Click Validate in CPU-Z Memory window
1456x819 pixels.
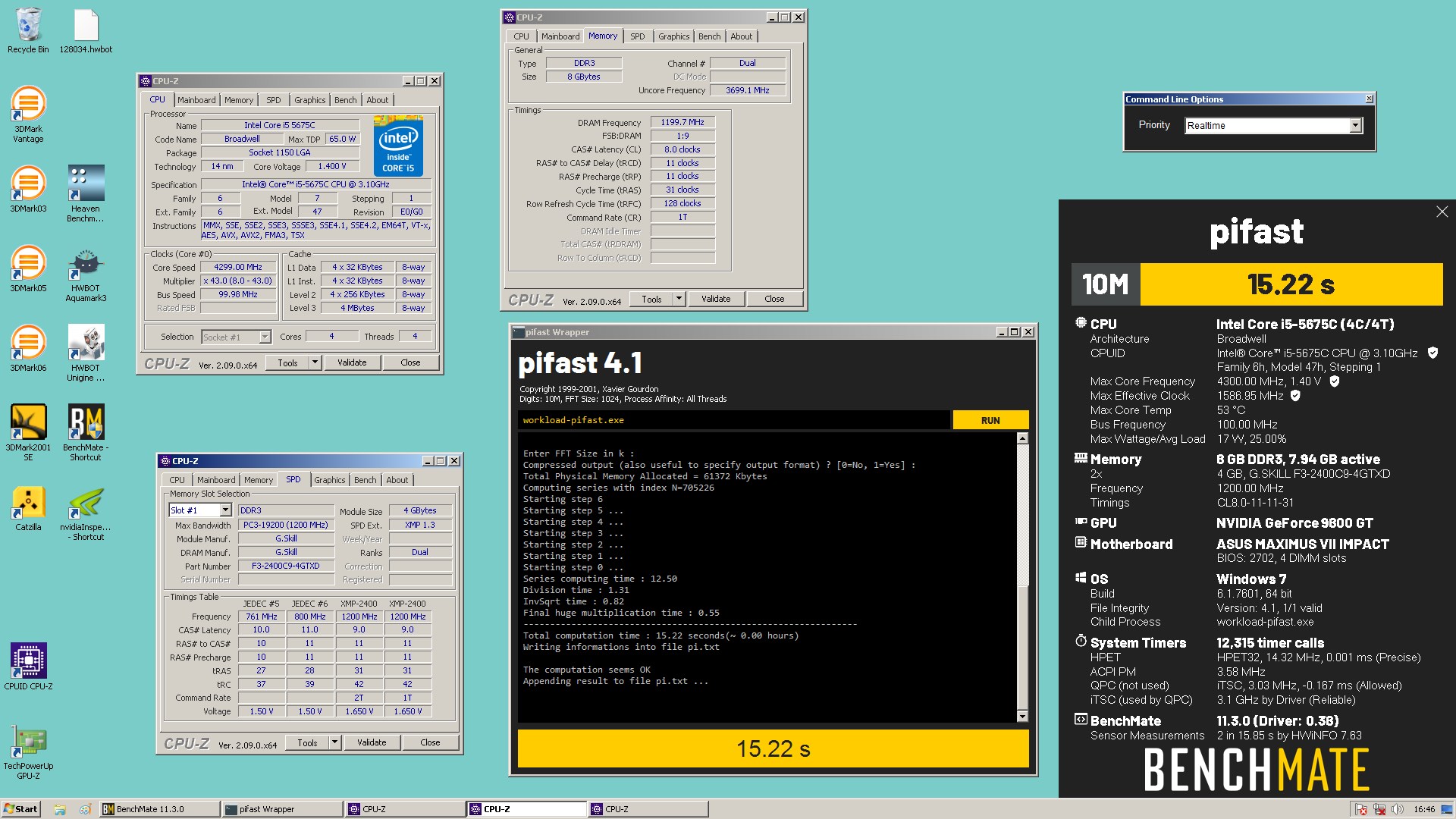pyautogui.click(x=716, y=299)
